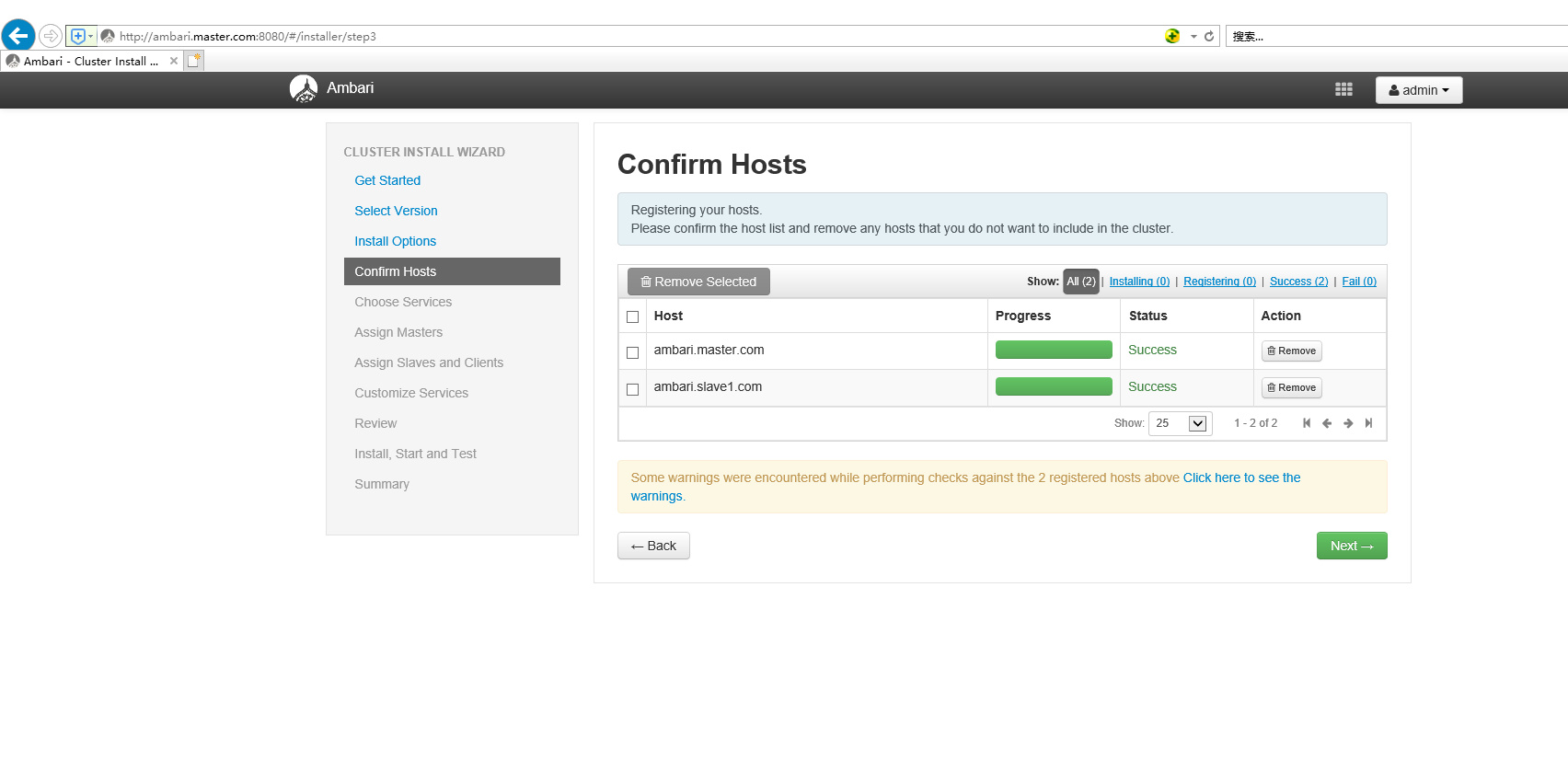1568x771 pixels.
Task: Select Summary wizard step
Action: [x=382, y=484]
